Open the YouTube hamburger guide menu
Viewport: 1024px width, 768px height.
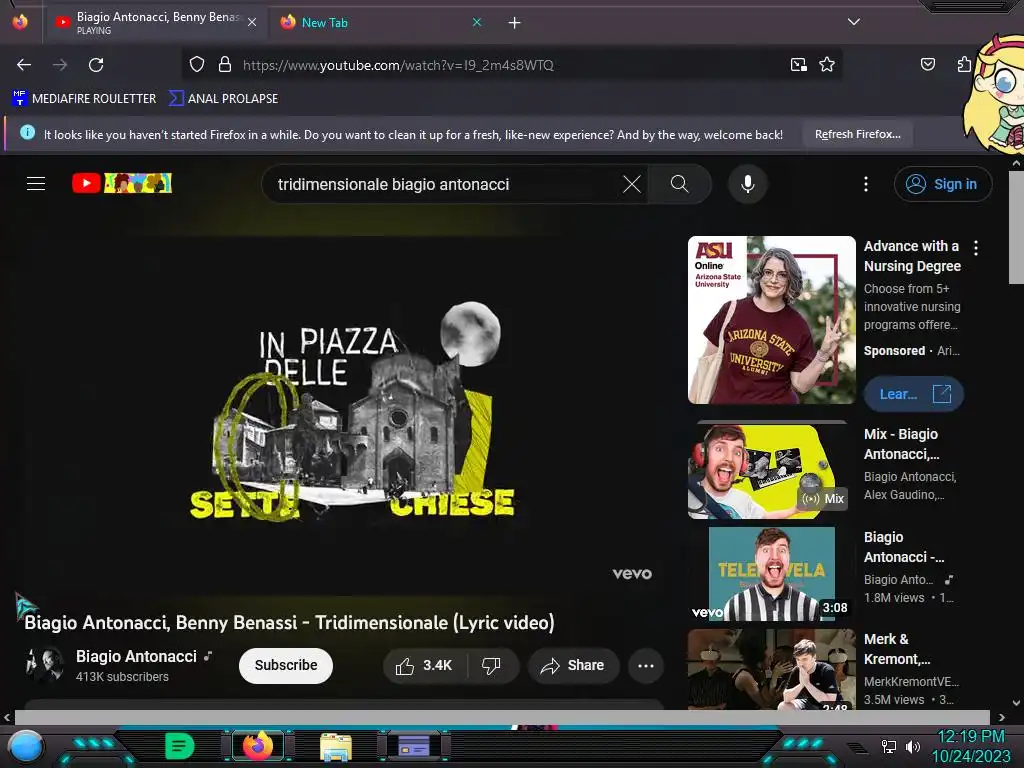coord(36,184)
